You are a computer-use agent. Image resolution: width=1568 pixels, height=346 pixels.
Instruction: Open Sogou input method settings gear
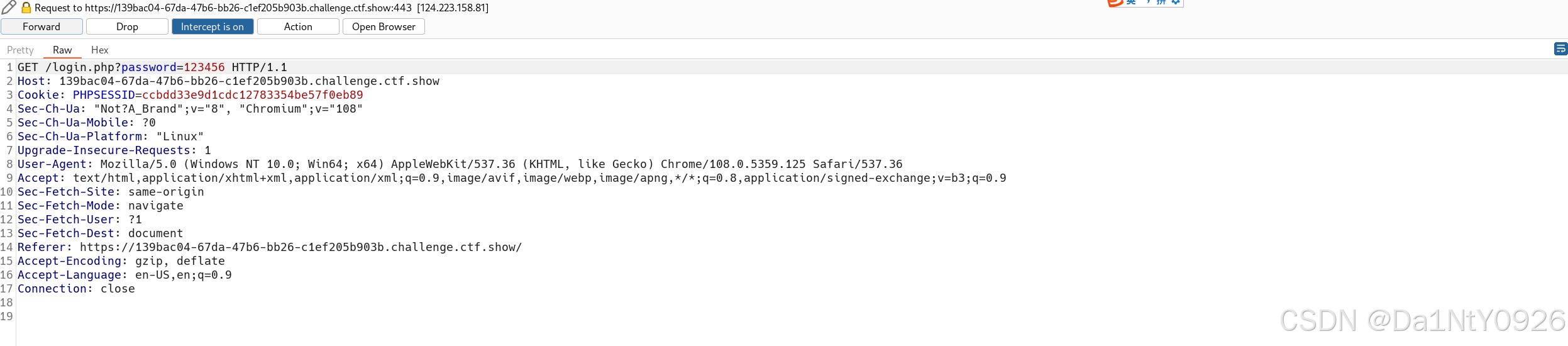1175,3
